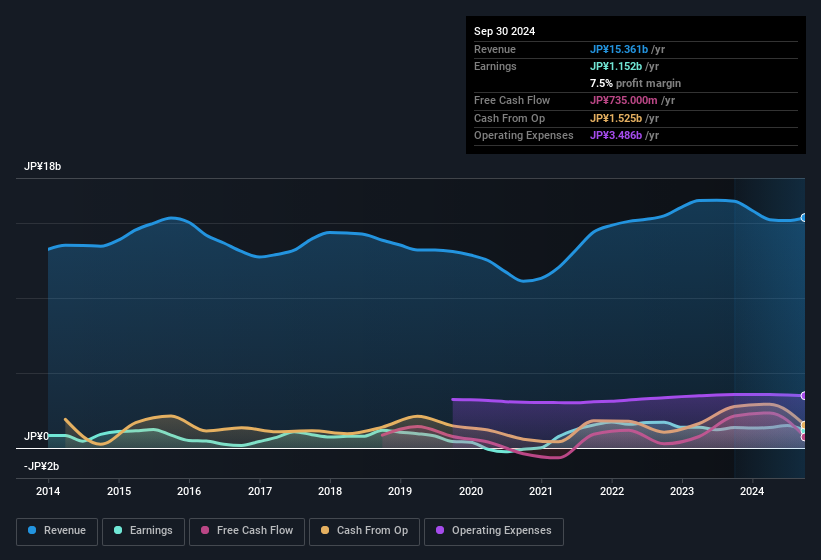821x560 pixels.
Task: Hide the Free Cash Flow series
Action: coord(247,531)
